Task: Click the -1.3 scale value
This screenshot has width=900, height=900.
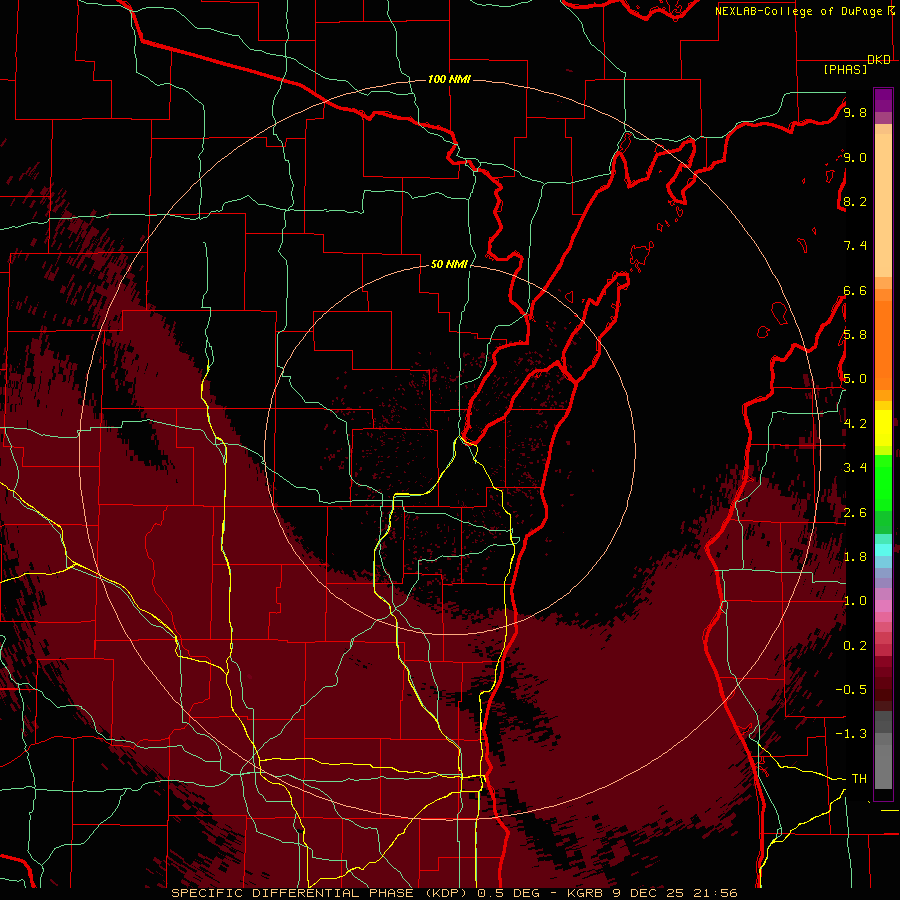Action: (852, 734)
